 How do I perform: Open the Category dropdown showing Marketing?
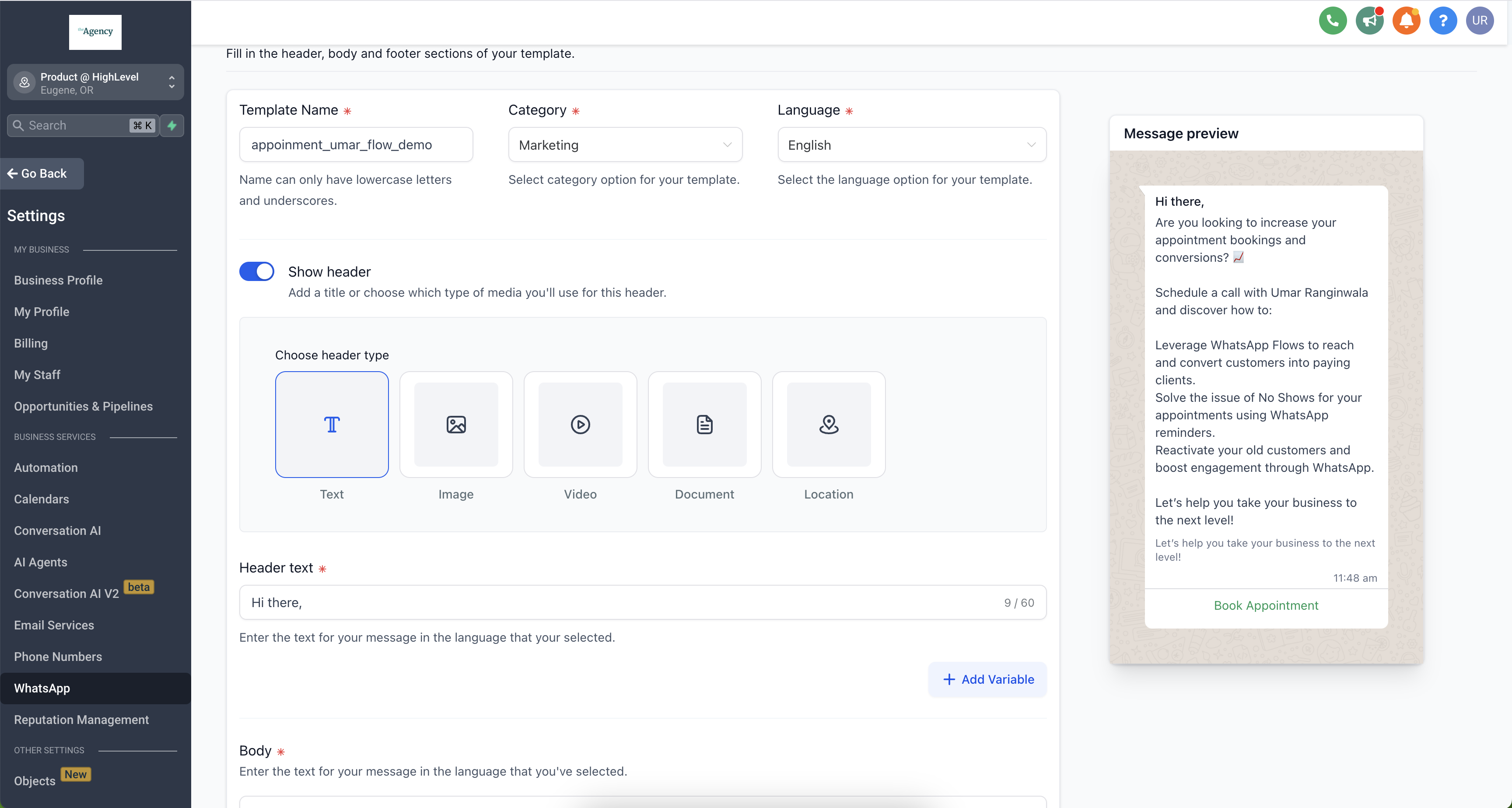[624, 145]
